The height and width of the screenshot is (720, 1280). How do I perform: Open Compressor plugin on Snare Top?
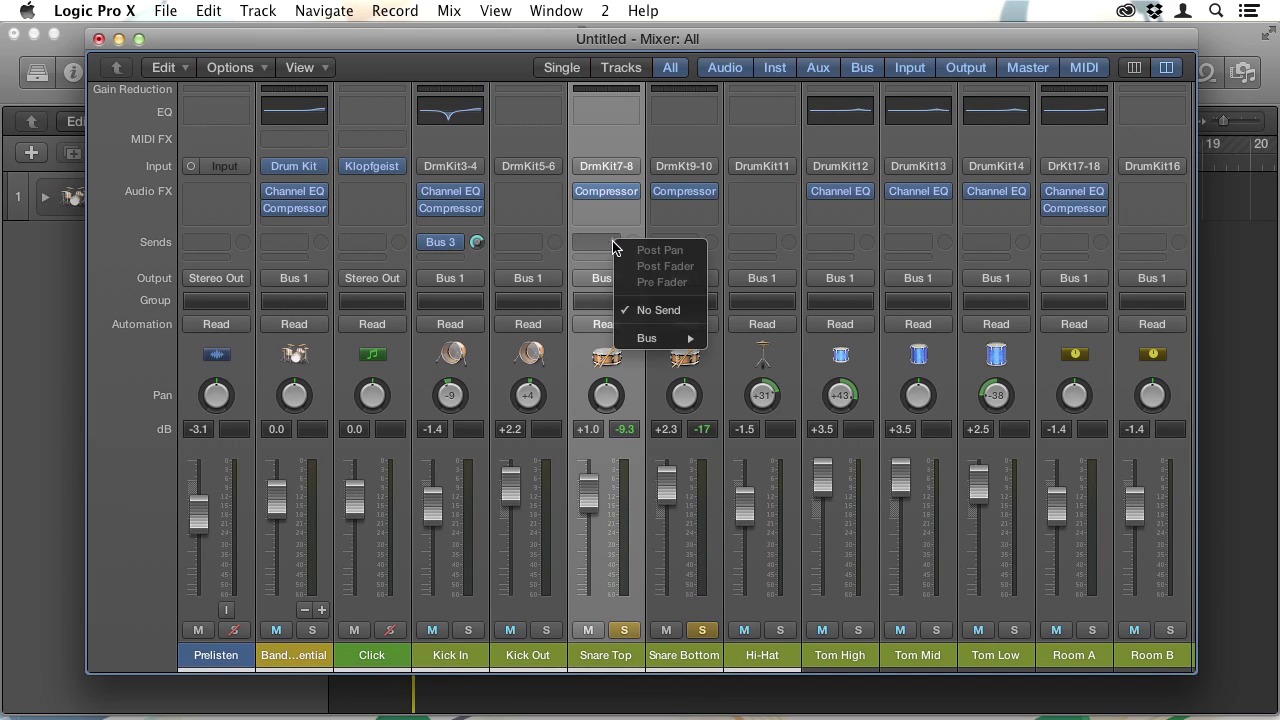tap(606, 191)
